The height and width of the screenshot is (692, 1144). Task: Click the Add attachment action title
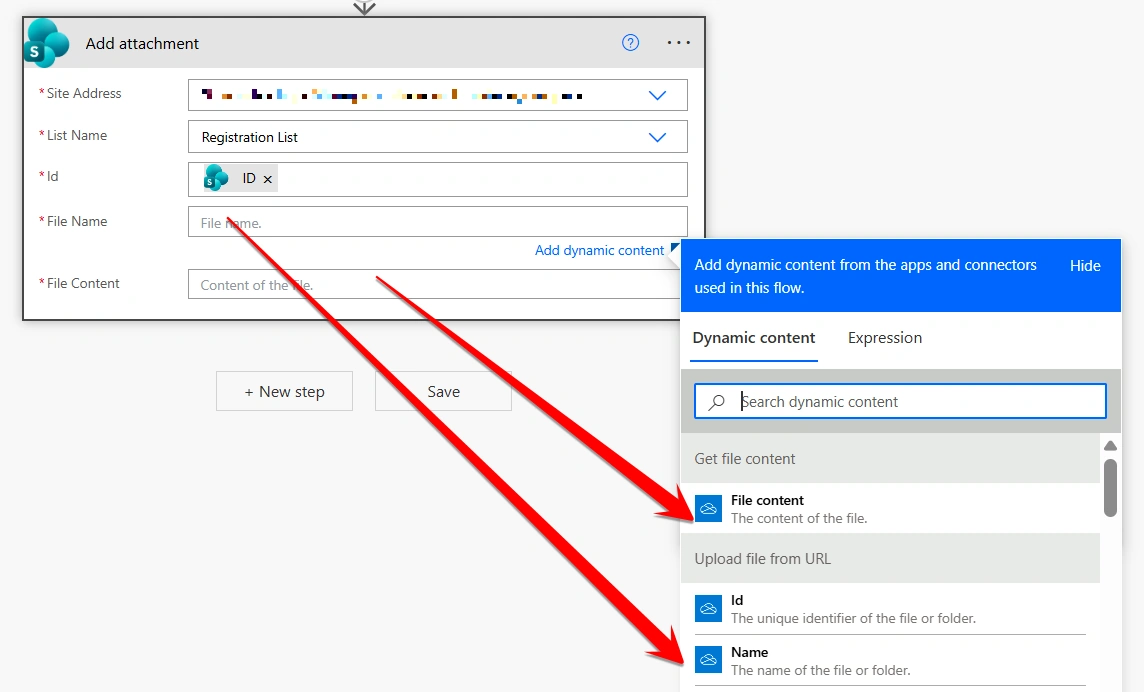142,44
